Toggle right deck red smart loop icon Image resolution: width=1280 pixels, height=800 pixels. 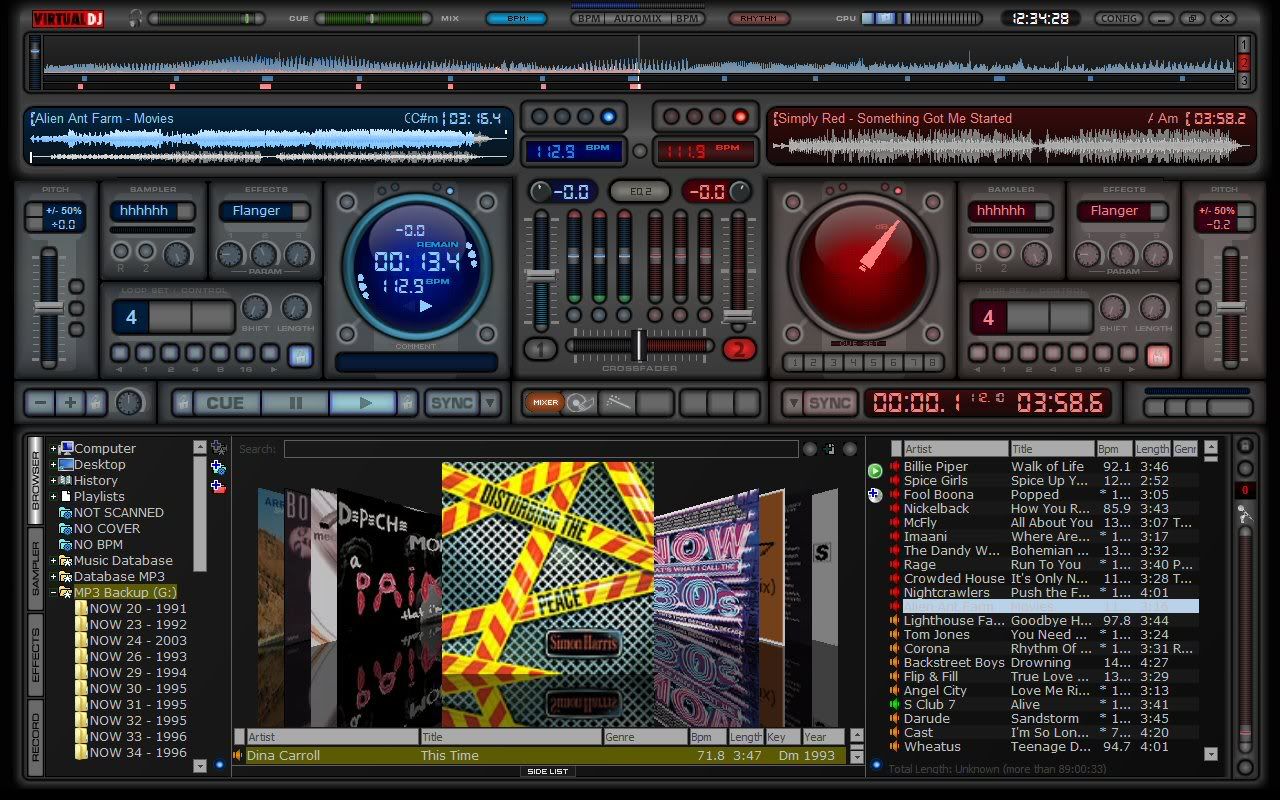[x=1158, y=354]
